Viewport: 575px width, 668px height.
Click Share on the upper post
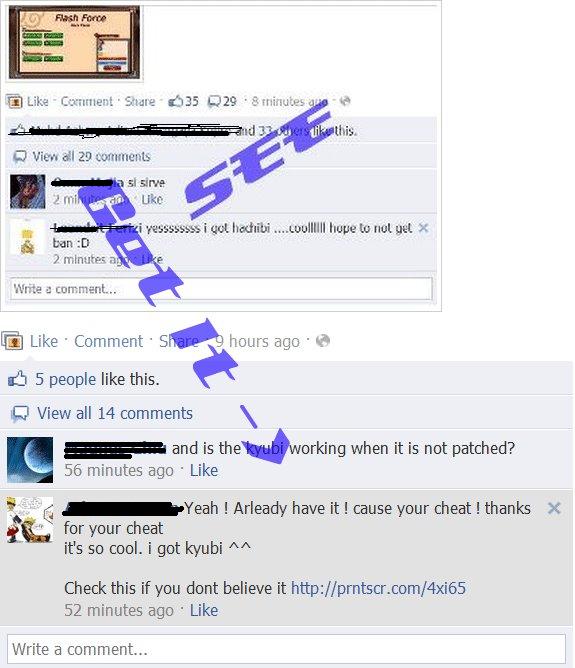click(140, 101)
